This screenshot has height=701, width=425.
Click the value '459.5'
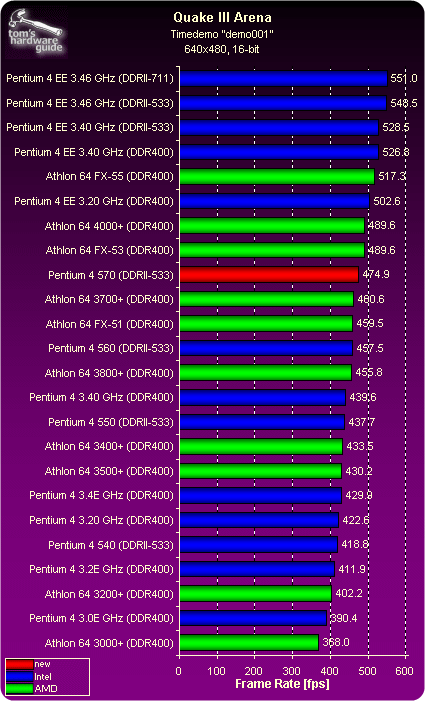tap(370, 324)
